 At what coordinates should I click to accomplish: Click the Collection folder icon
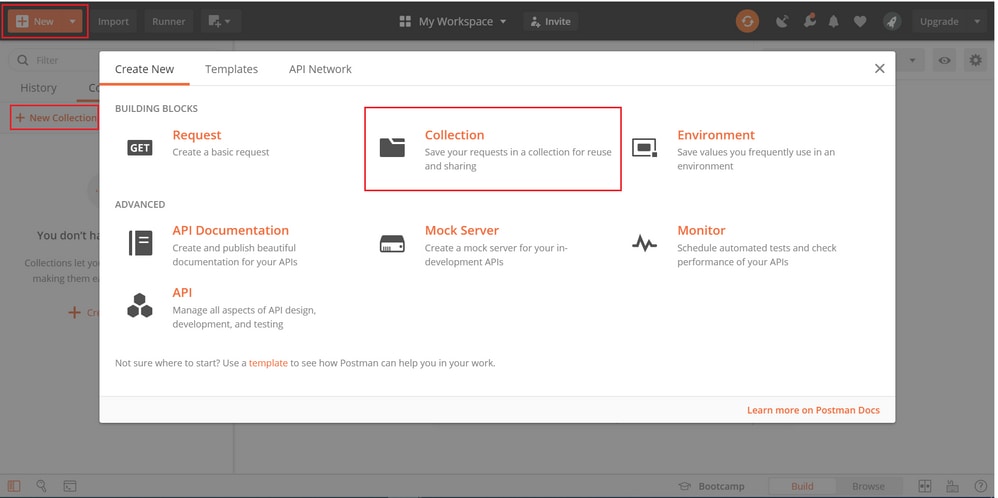pyautogui.click(x=392, y=147)
